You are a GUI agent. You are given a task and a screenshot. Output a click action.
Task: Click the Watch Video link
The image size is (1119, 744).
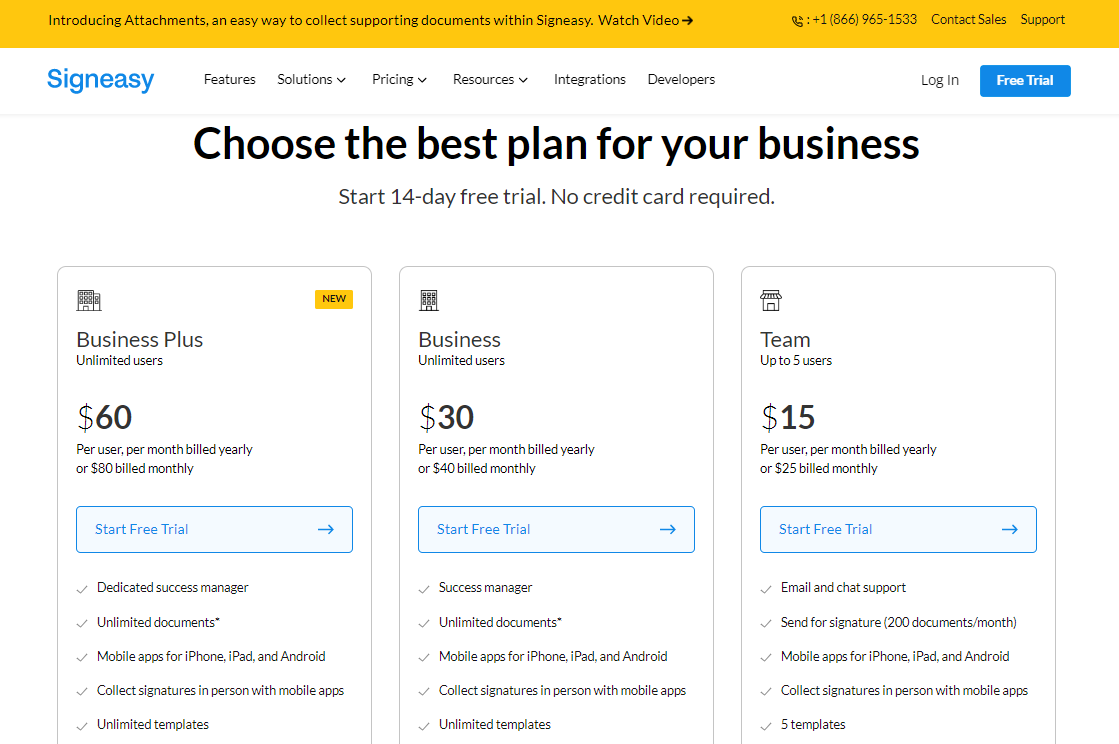(645, 20)
